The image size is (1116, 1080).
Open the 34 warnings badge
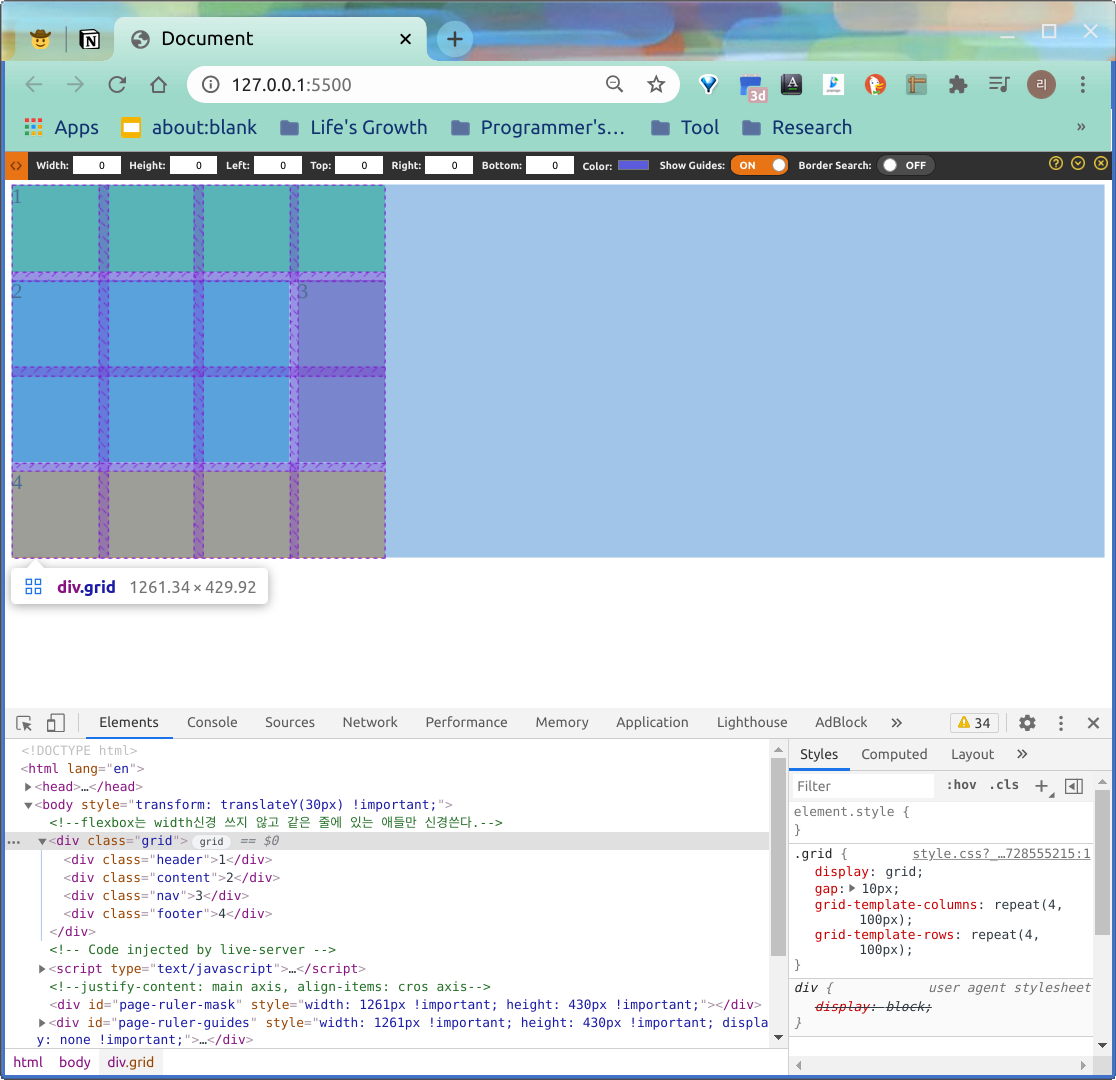tap(974, 723)
